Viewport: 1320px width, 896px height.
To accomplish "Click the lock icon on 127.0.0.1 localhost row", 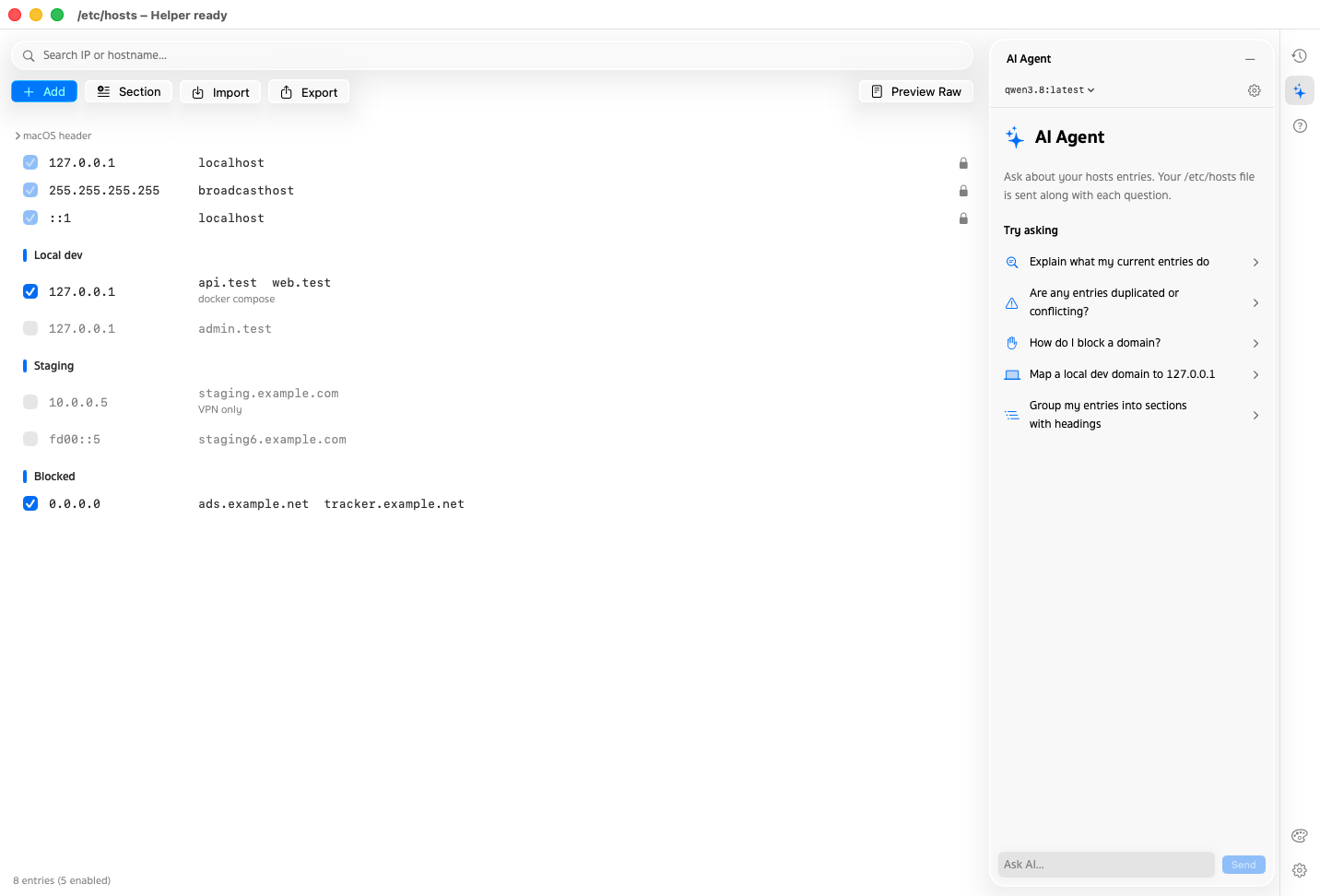I will coord(963,163).
